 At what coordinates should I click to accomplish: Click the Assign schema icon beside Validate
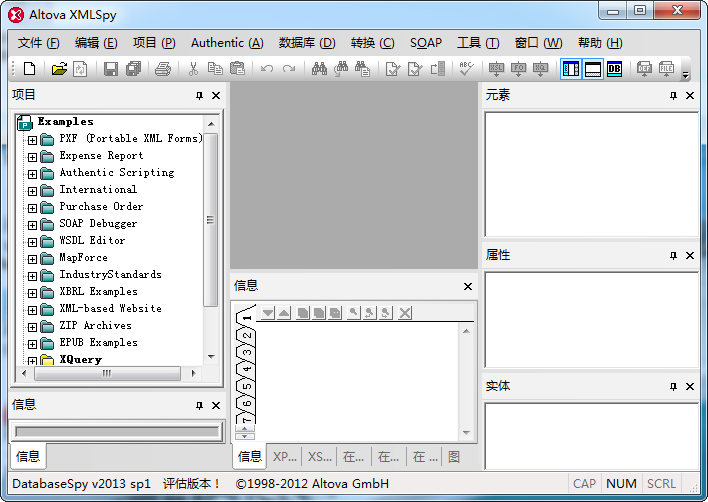click(x=438, y=69)
